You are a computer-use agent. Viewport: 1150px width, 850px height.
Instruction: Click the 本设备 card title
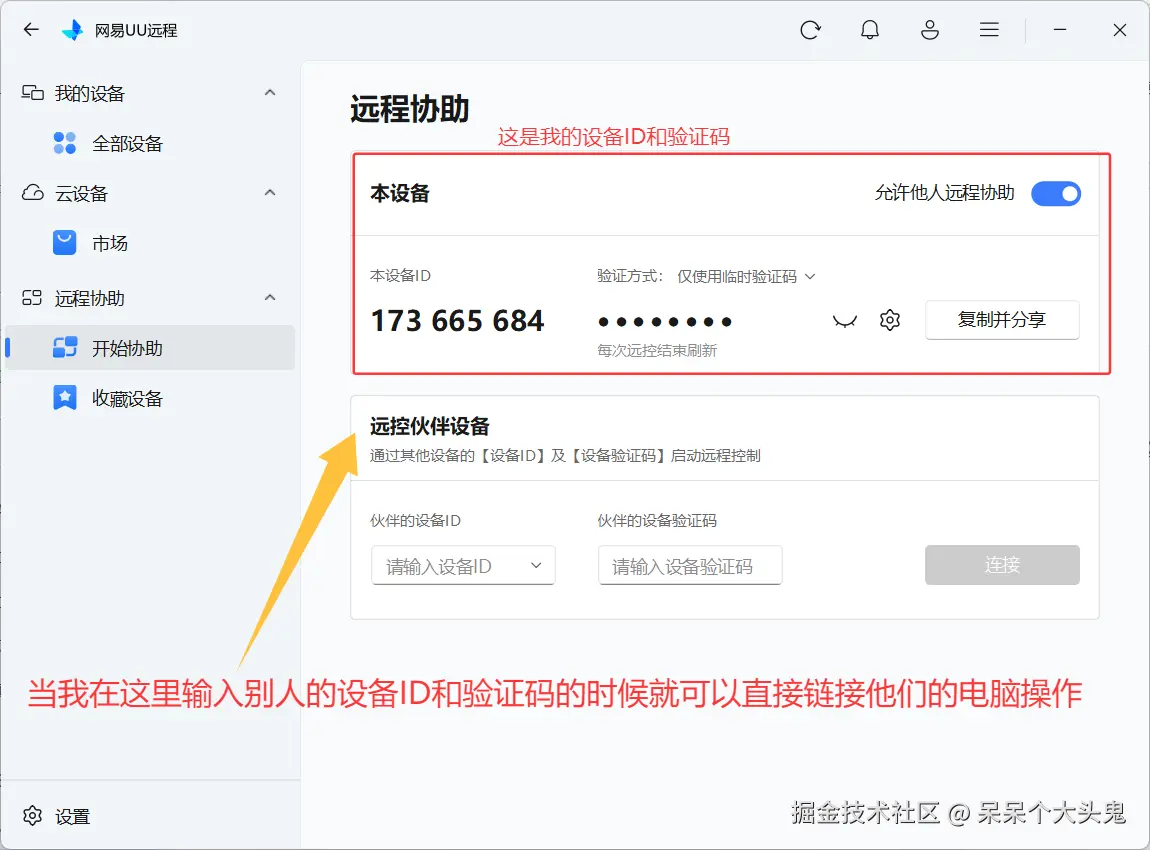[x=400, y=194]
